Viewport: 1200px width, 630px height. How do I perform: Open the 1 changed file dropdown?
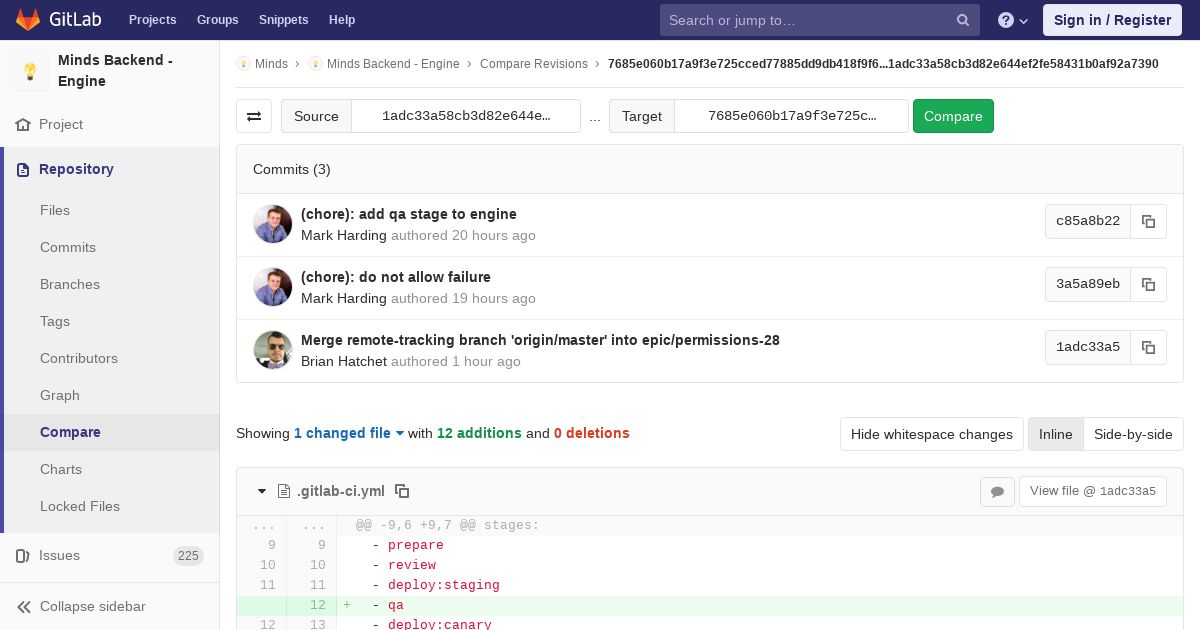pyautogui.click(x=349, y=433)
